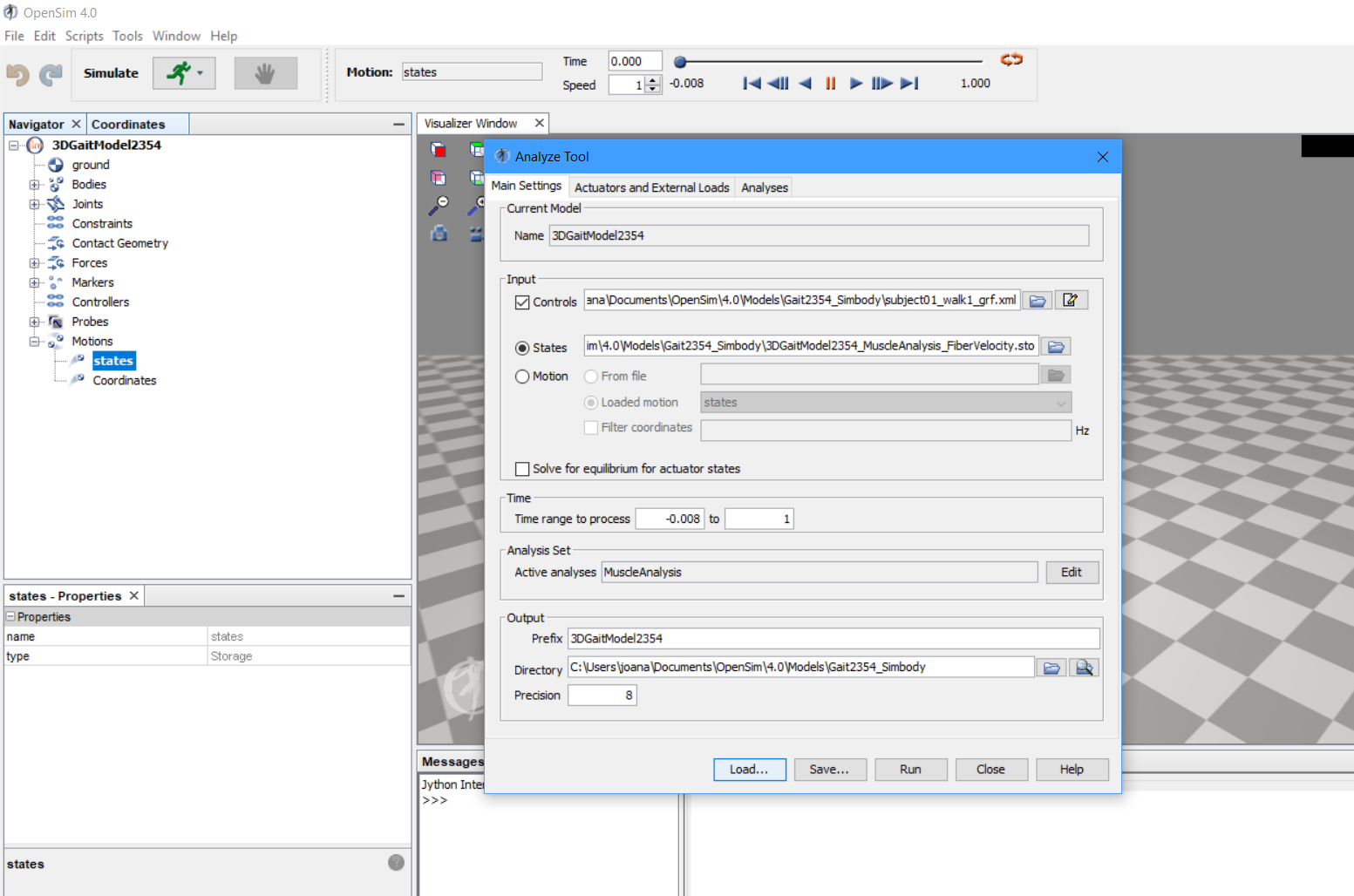Run the analysis
The width and height of the screenshot is (1354, 896).
(910, 770)
